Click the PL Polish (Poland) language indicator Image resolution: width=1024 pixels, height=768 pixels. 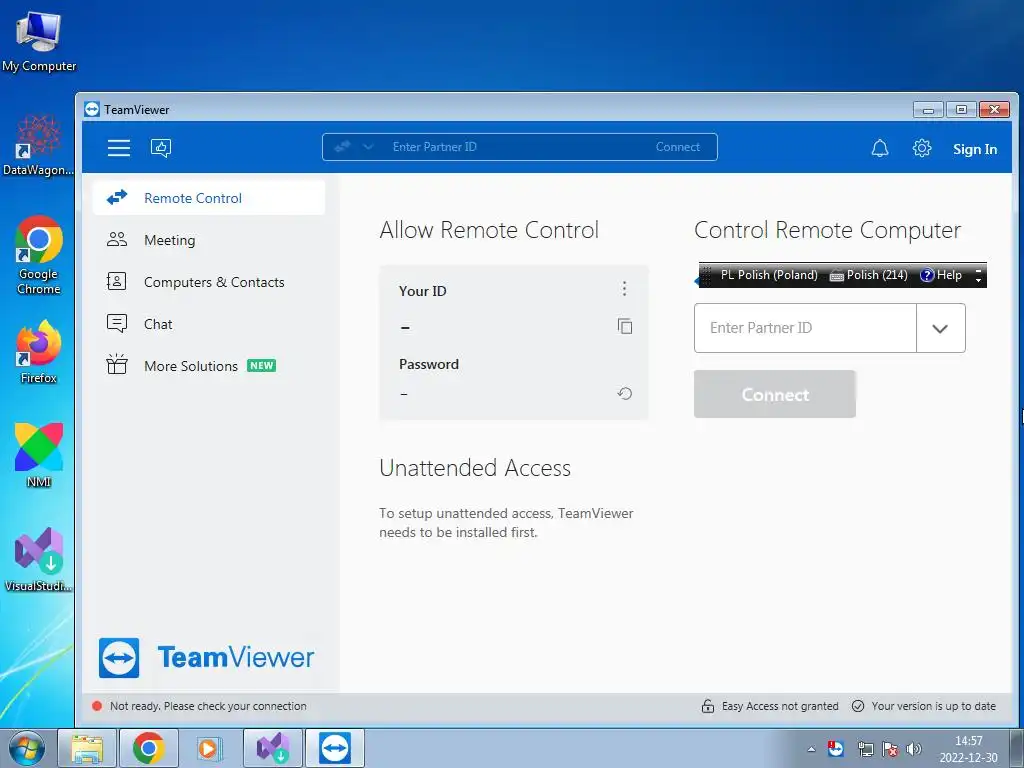pos(769,275)
